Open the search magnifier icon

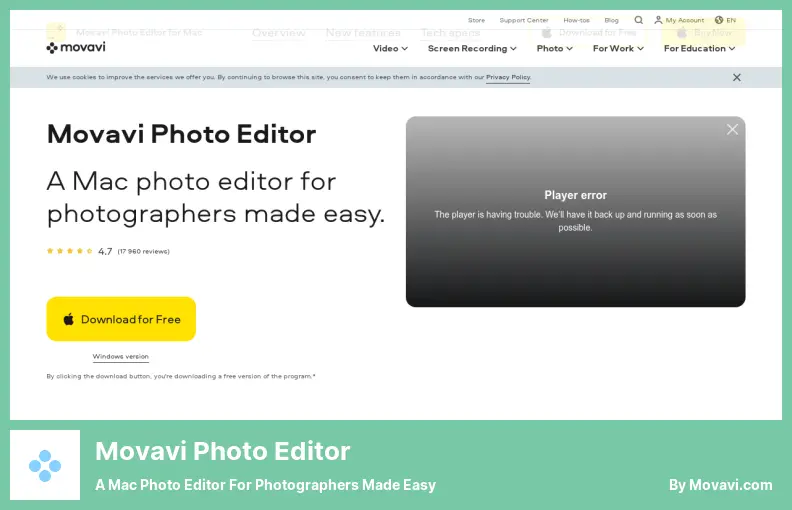coord(638,20)
